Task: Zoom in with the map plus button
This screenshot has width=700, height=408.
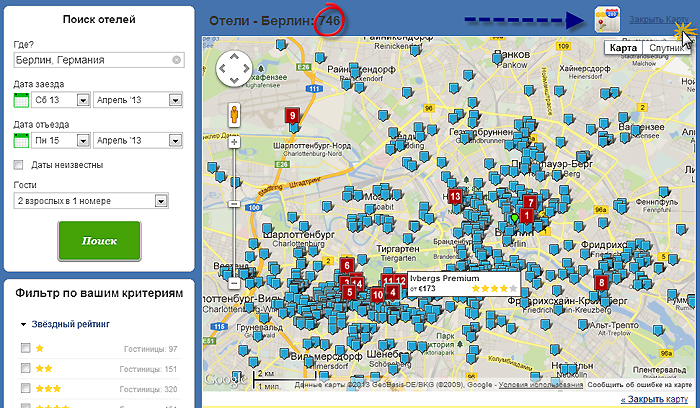Action: click(x=234, y=142)
